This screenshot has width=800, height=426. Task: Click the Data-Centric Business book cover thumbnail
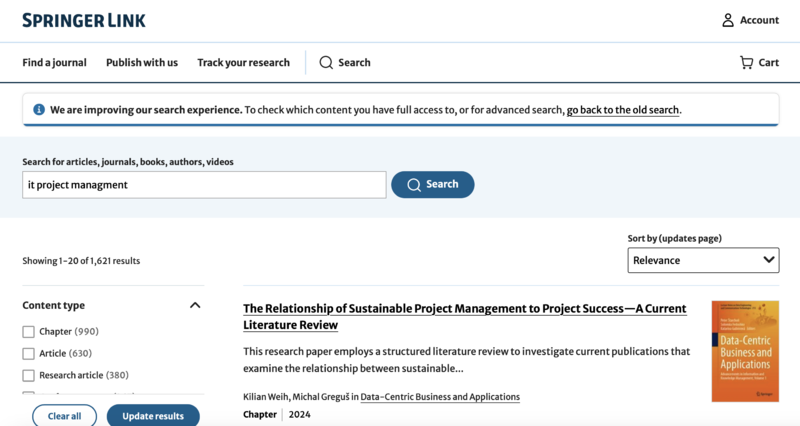[x=745, y=351]
